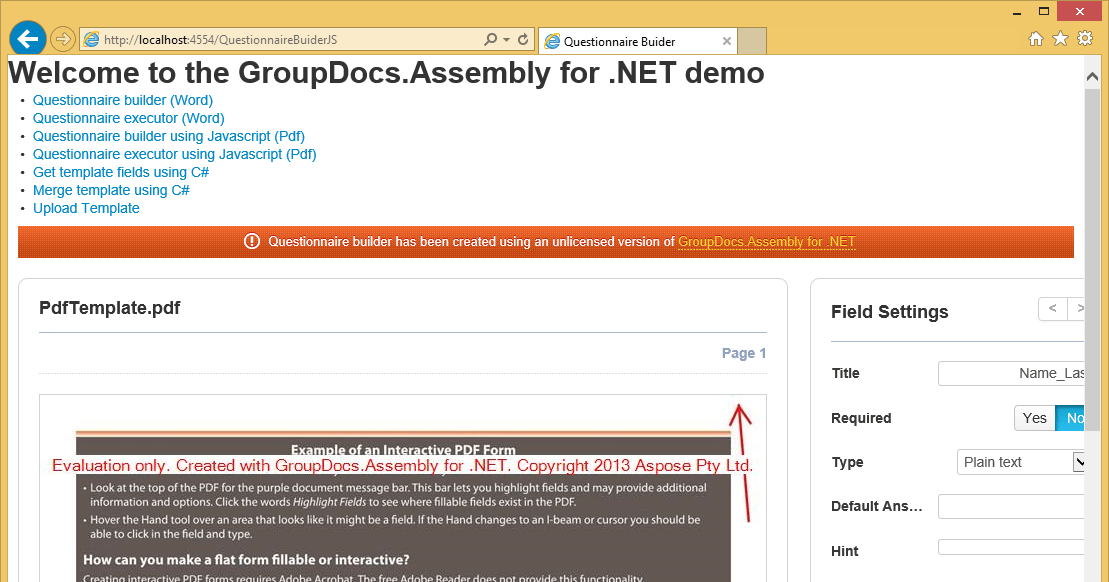Set Required to No

(1072, 417)
